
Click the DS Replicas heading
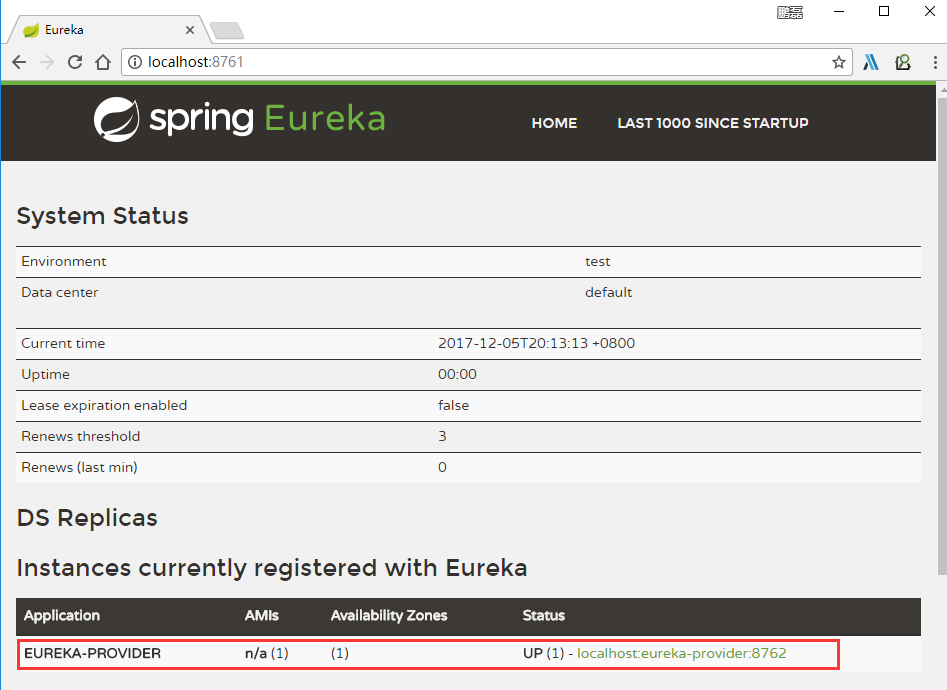pos(87,518)
